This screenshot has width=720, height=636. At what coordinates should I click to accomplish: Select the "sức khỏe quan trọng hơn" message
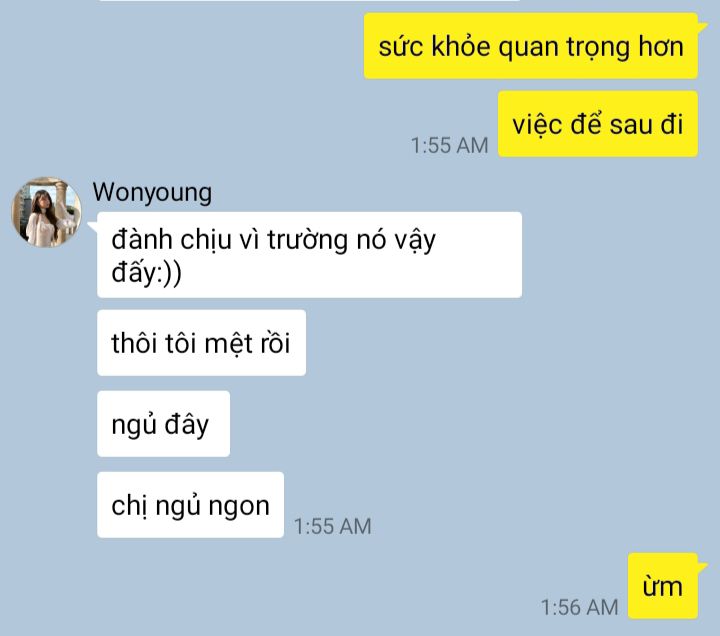[x=531, y=46]
